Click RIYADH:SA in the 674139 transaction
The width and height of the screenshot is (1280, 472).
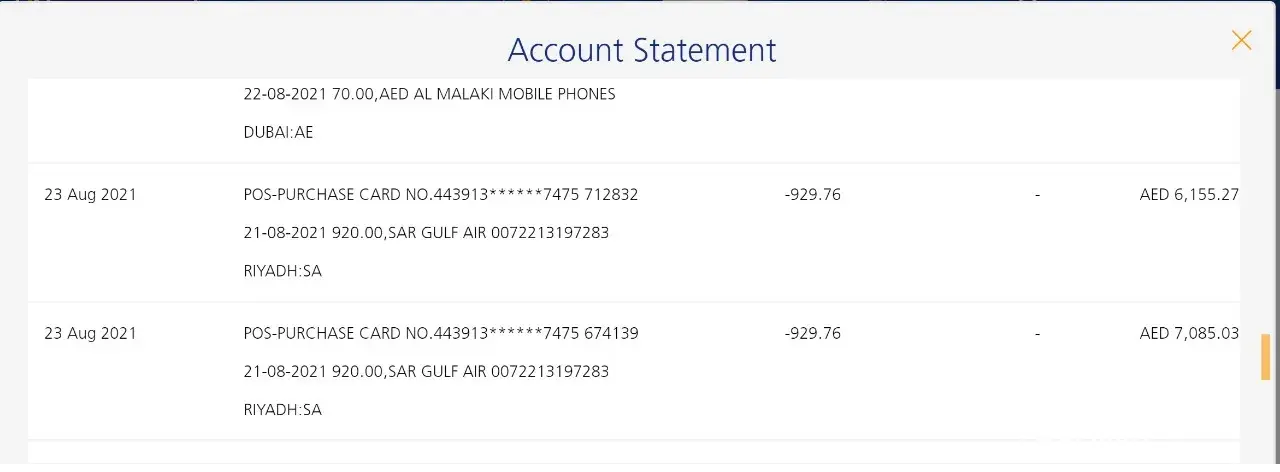[282, 409]
